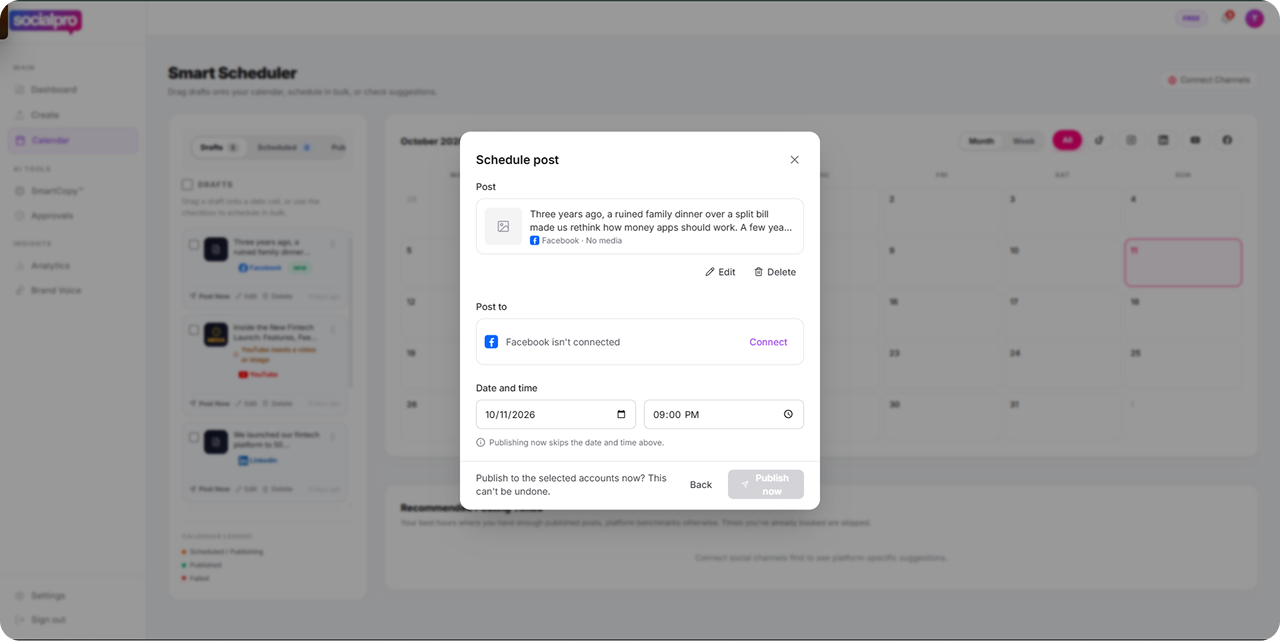Image resolution: width=1280 pixels, height=641 pixels.
Task: Check the 'We launched our fintech' draft checkbox
Action: click(194, 437)
